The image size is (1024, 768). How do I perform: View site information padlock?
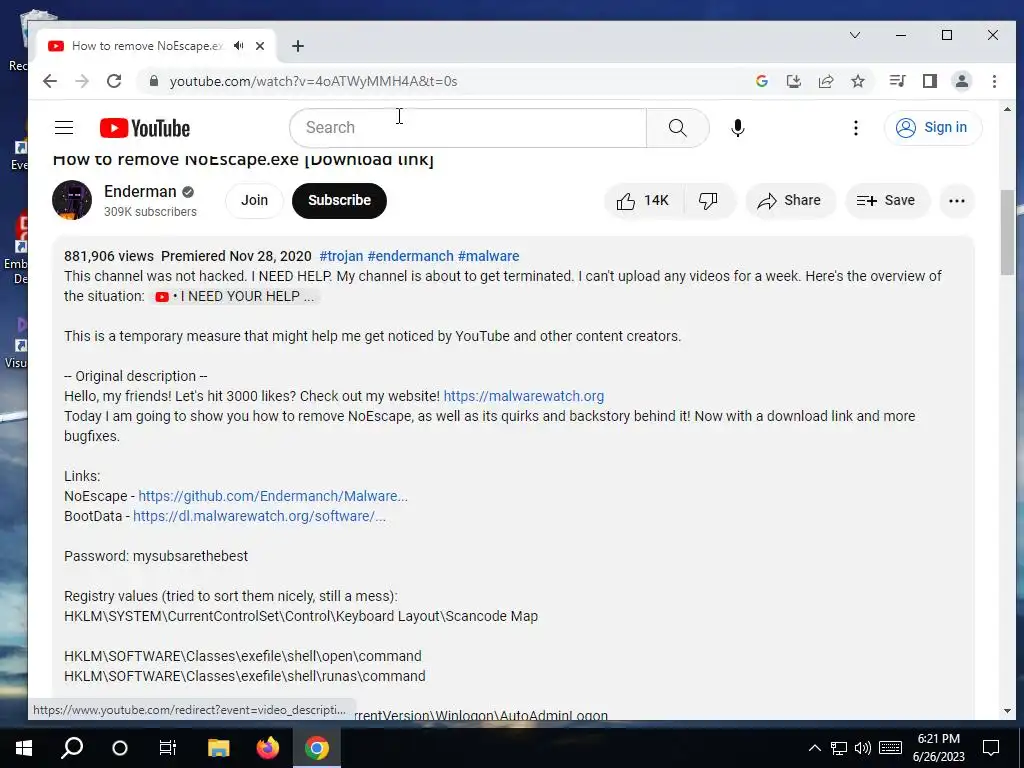pos(154,81)
